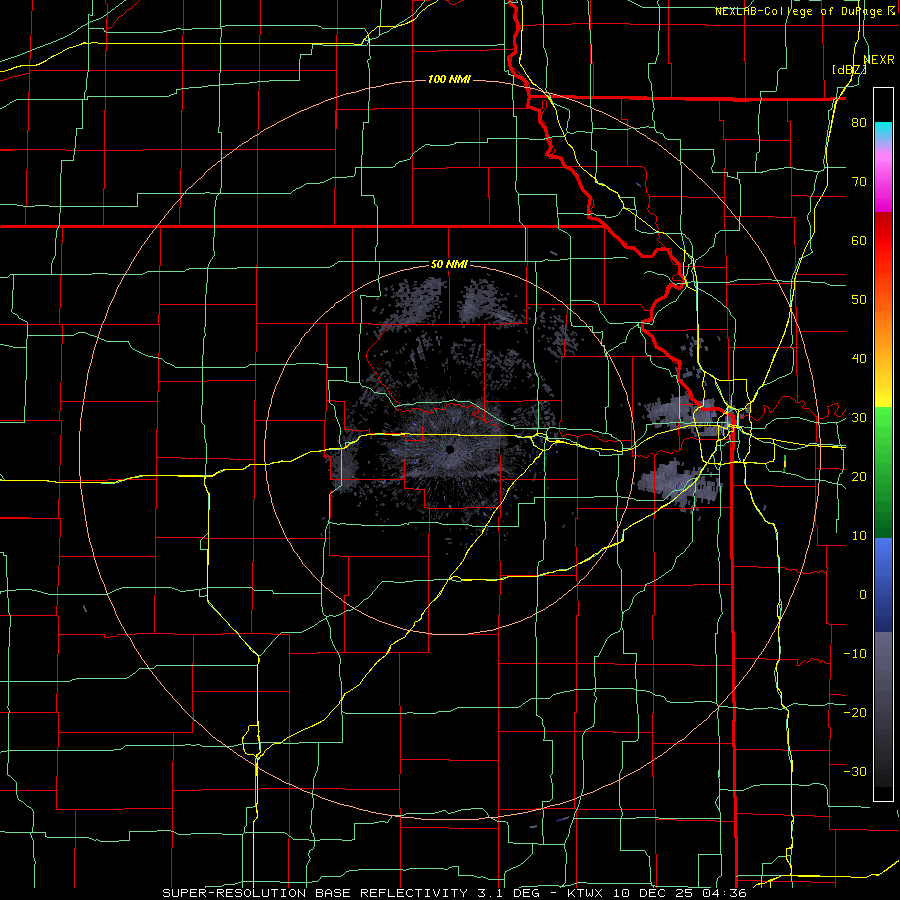Click the 40 value on the dBZ scale
This screenshot has height=900, width=900.
coord(859,359)
